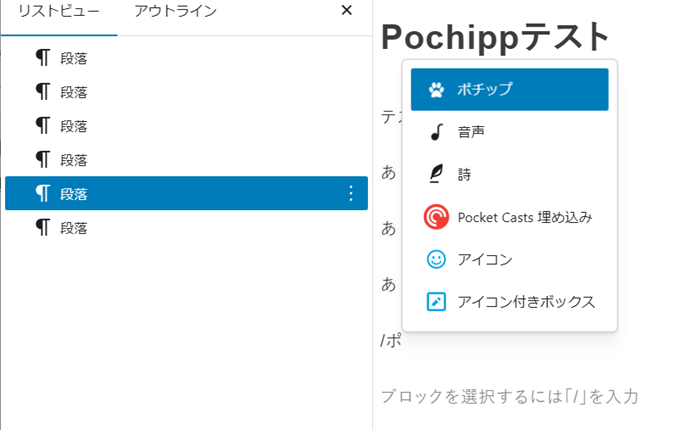Switch to the アウトライン tab

point(175,11)
